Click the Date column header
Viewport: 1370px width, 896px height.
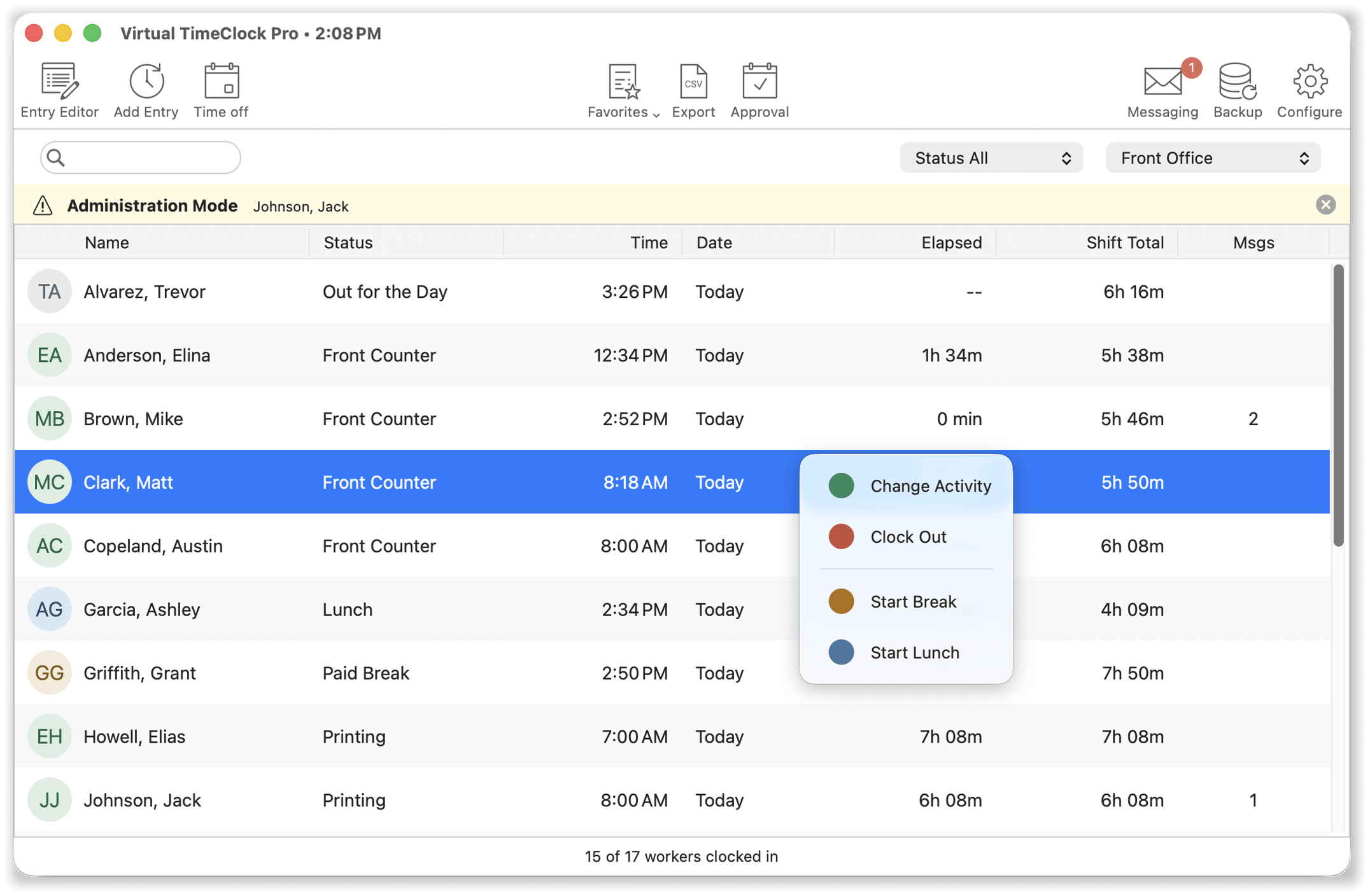coord(714,242)
